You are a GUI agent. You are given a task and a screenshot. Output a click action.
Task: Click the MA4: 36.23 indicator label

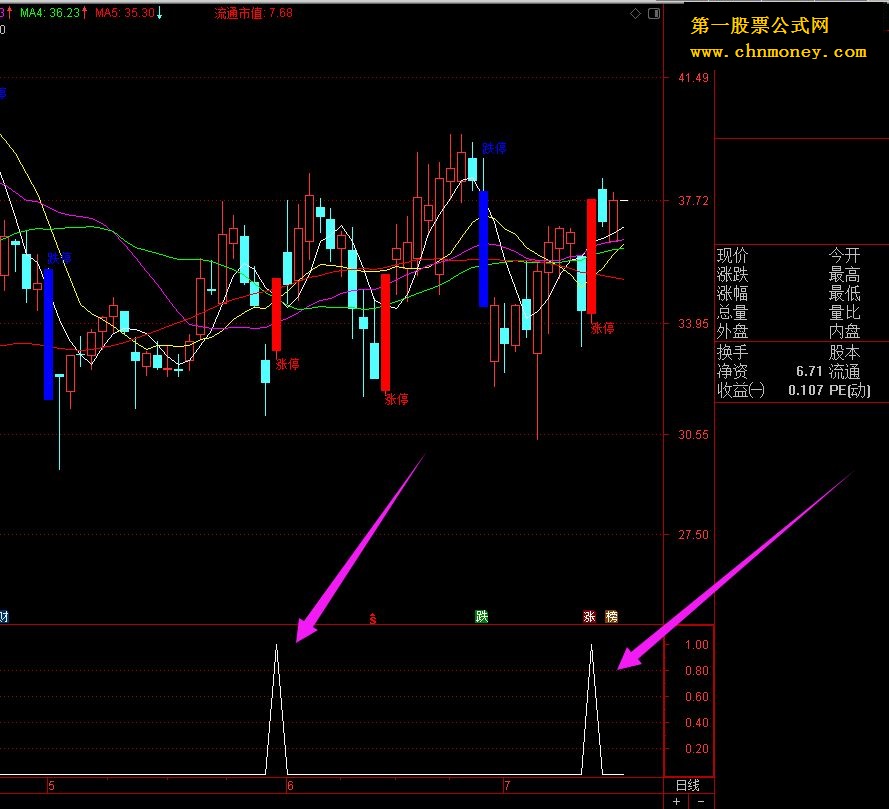pyautogui.click(x=54, y=13)
